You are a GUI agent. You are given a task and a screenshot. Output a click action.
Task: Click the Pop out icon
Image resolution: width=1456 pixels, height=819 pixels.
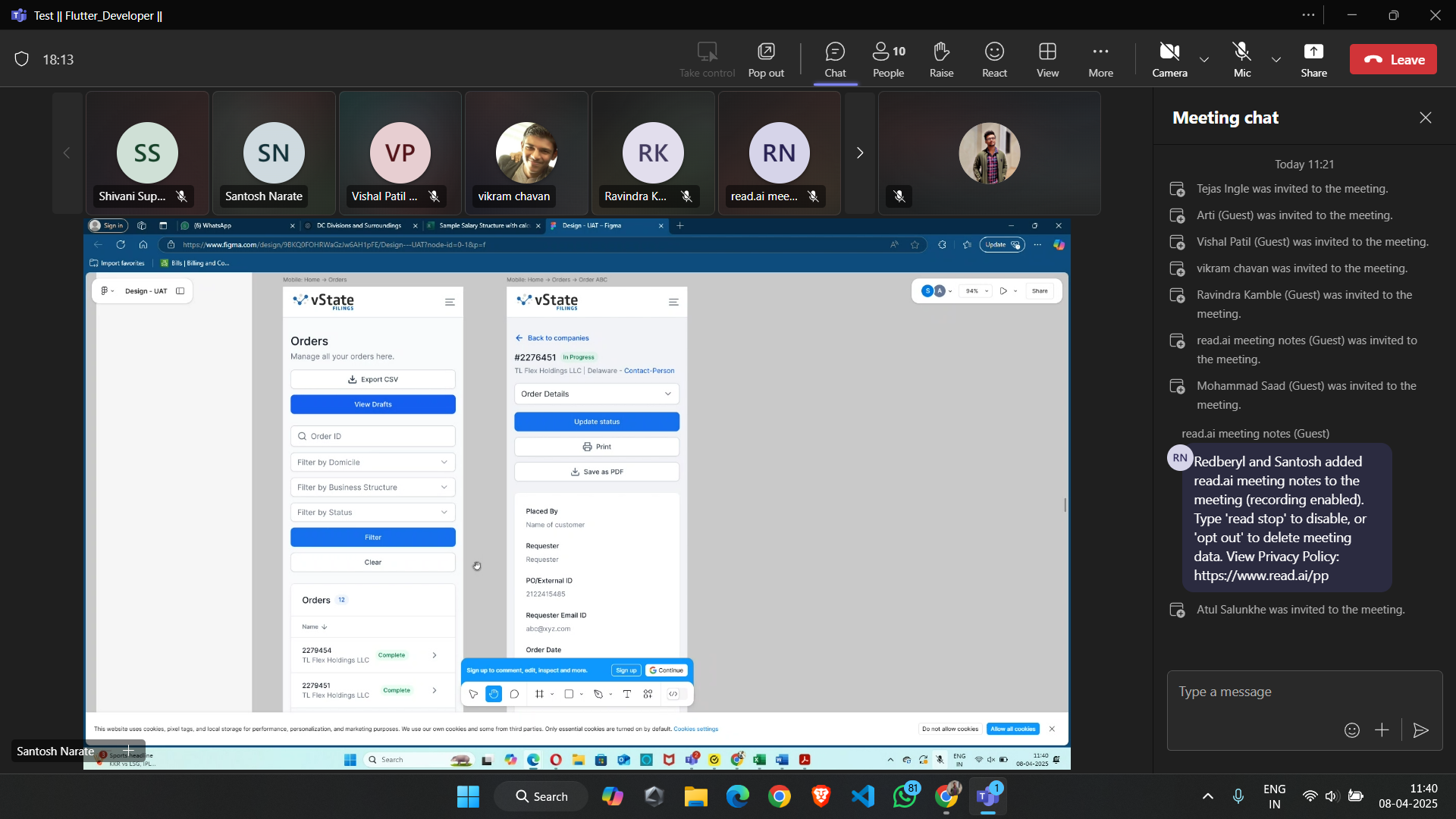click(x=766, y=59)
